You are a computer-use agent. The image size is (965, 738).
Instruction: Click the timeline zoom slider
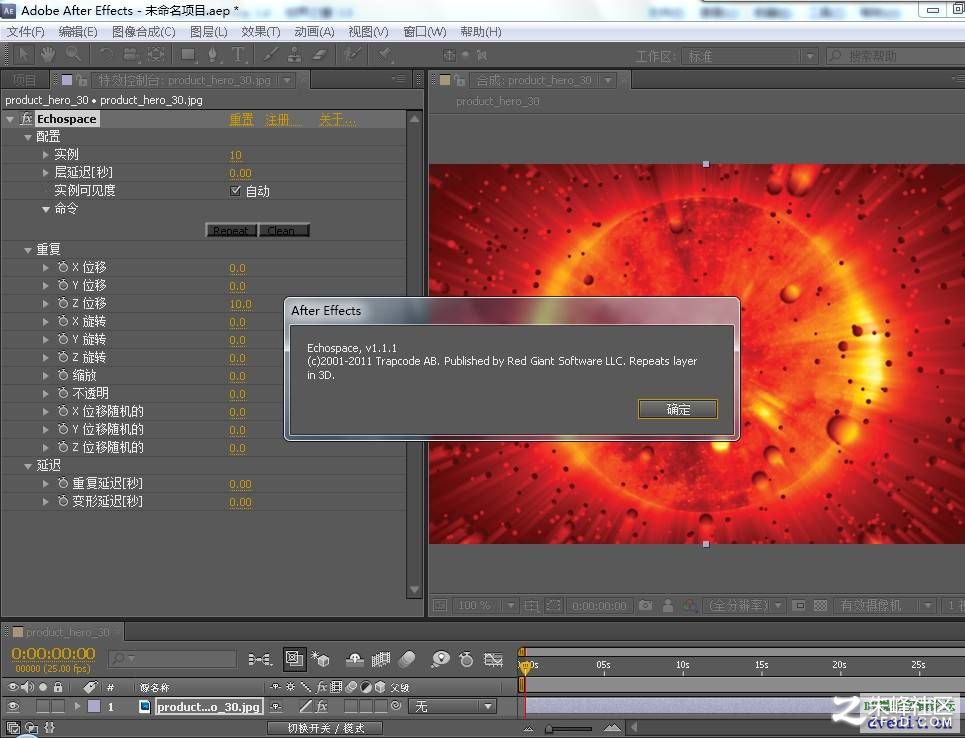(569, 729)
